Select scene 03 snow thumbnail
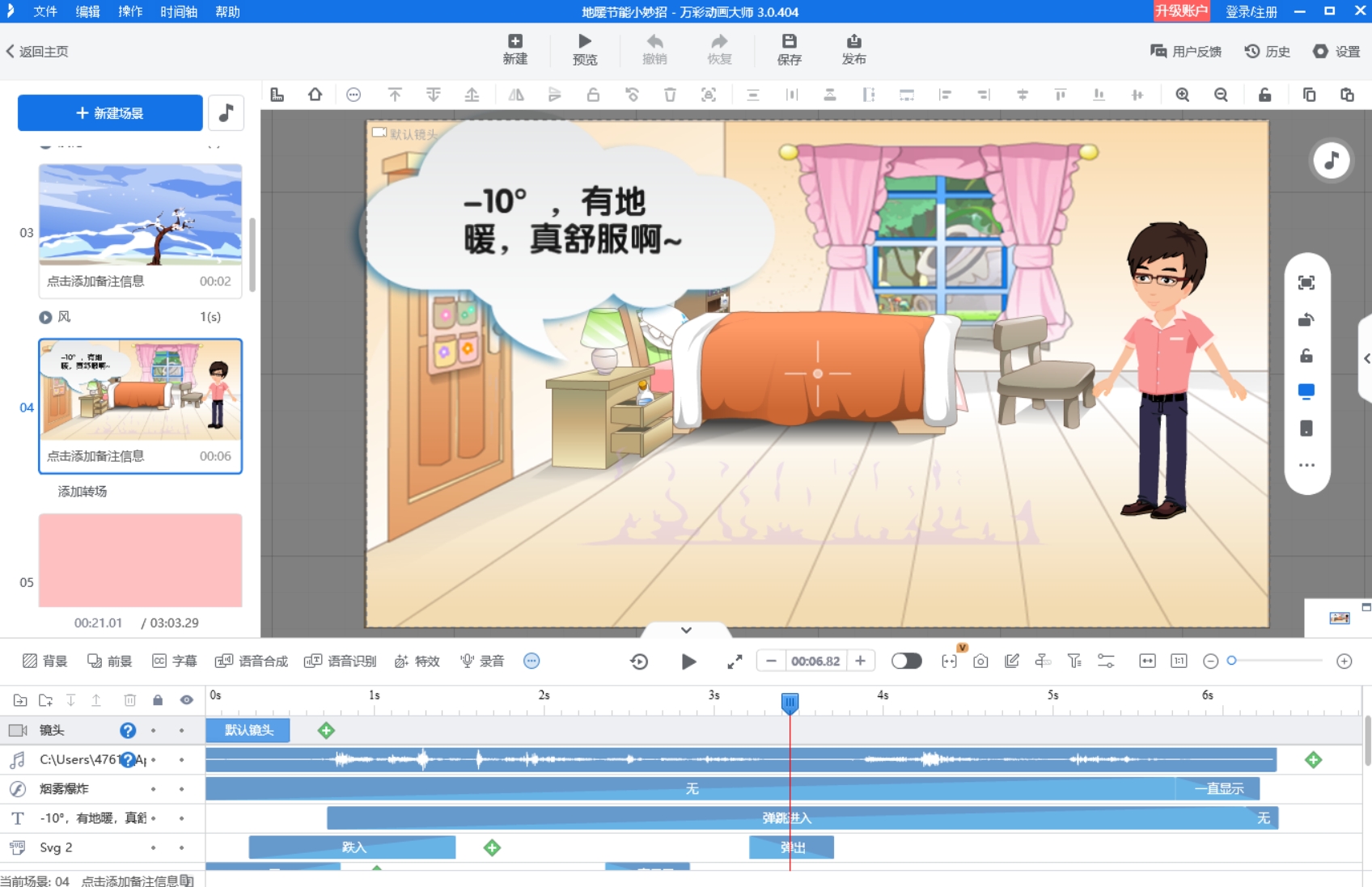The image size is (1372, 887). pyautogui.click(x=140, y=214)
